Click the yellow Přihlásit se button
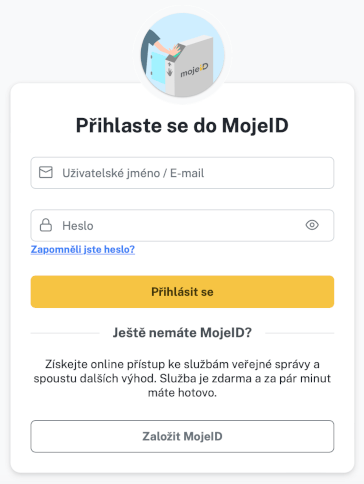Image resolution: width=364 pixels, height=484 pixels. click(182, 292)
